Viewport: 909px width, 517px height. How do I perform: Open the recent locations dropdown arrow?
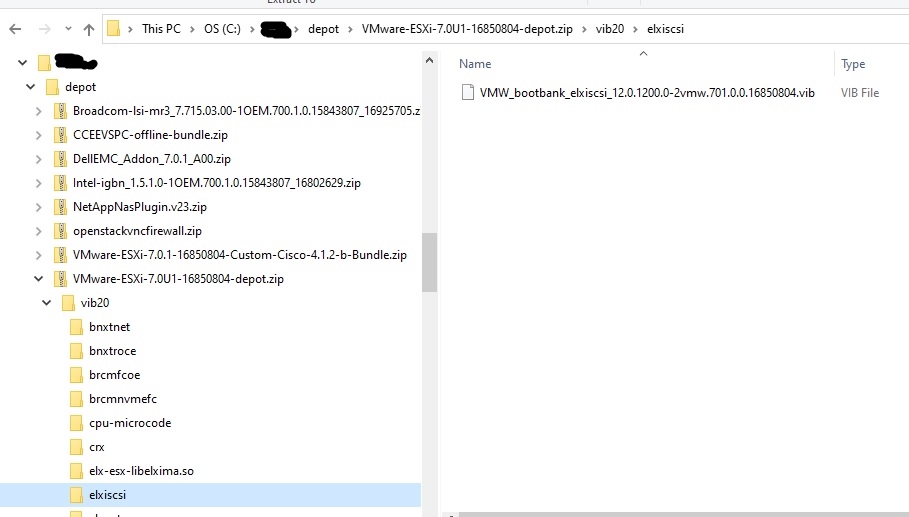click(x=68, y=28)
